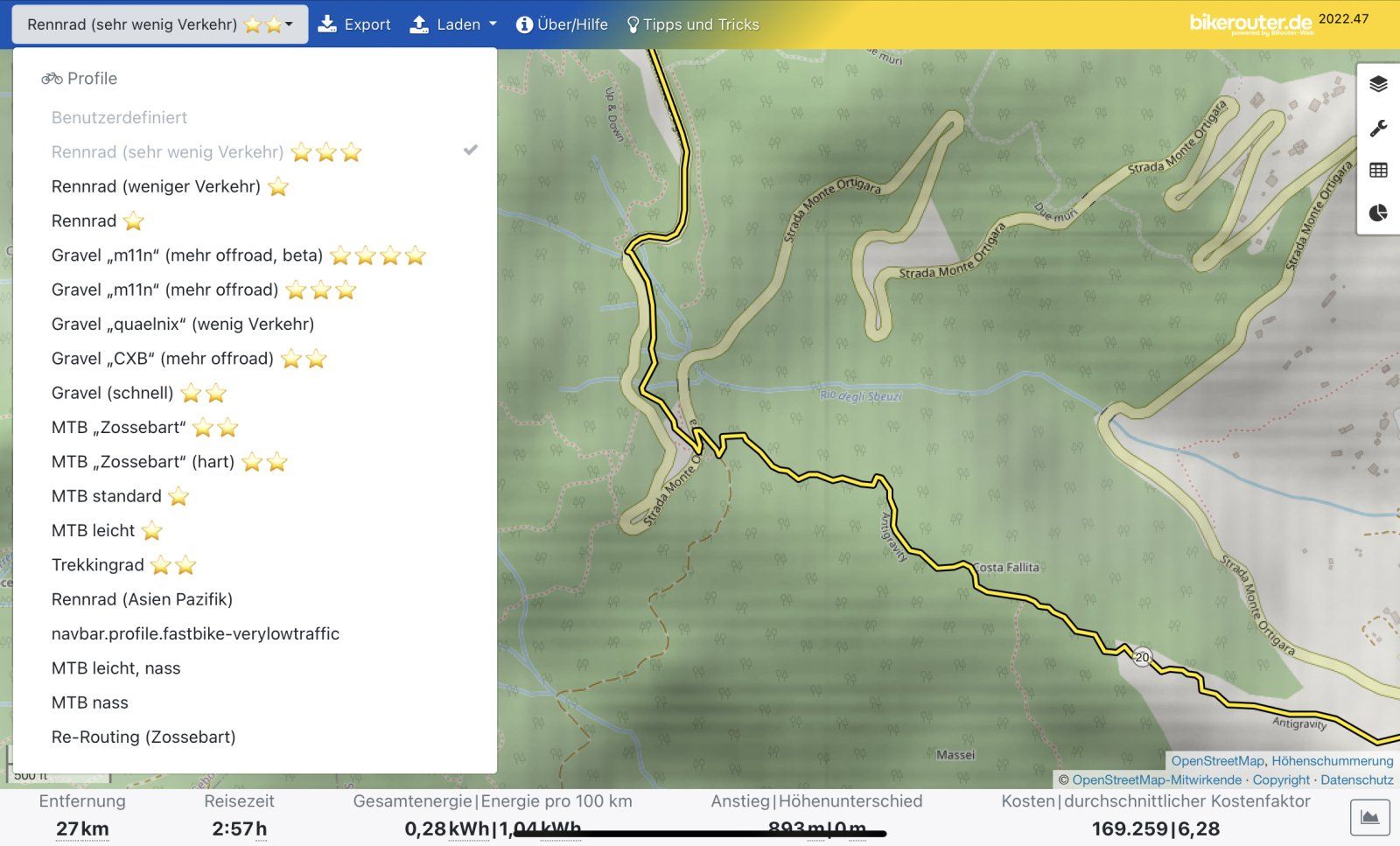Click the waypoint 20 marker on route
This screenshot has height=846, width=1400.
(1142, 657)
